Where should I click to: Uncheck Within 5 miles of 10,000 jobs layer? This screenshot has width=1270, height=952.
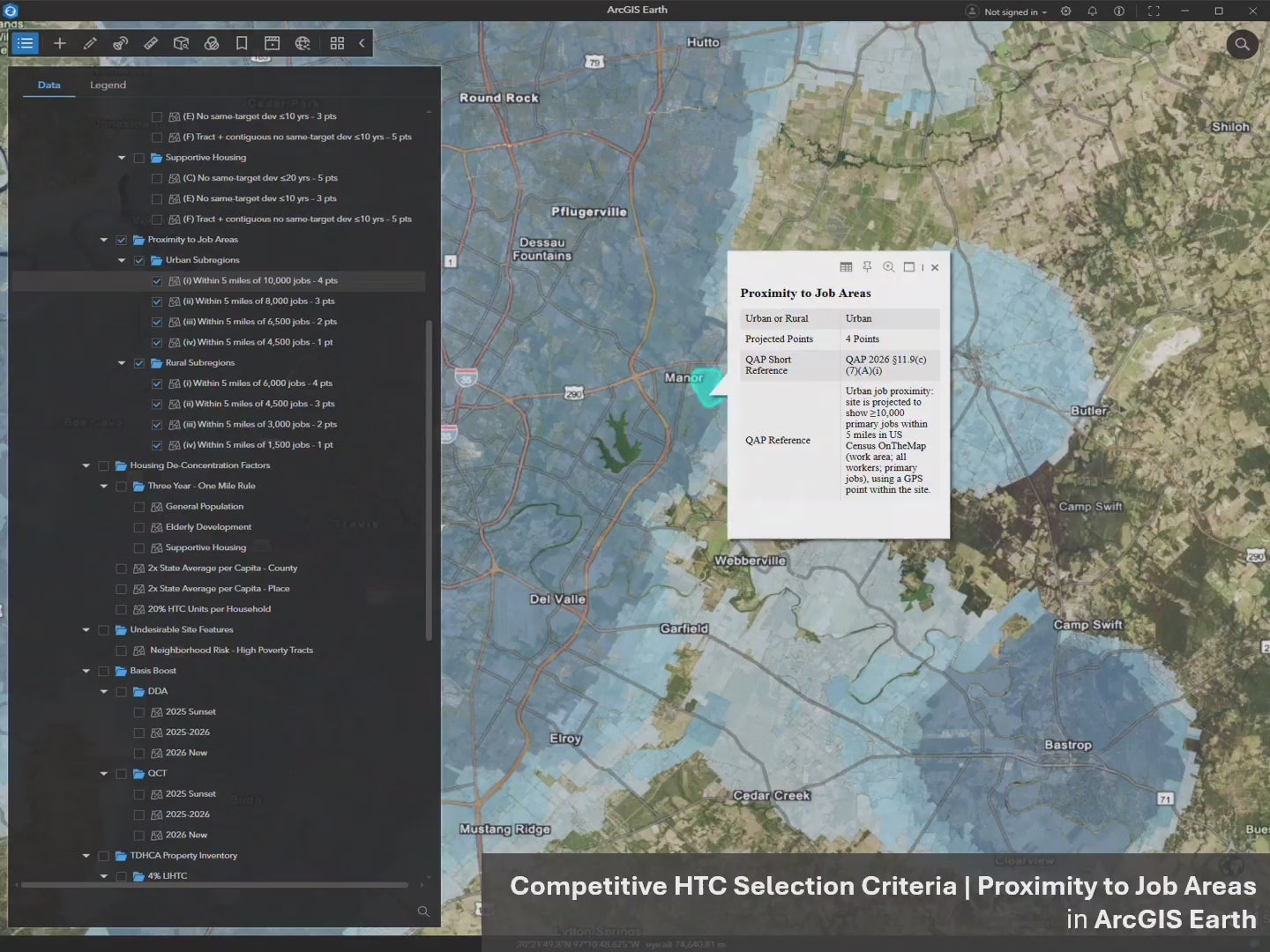pyautogui.click(x=157, y=281)
